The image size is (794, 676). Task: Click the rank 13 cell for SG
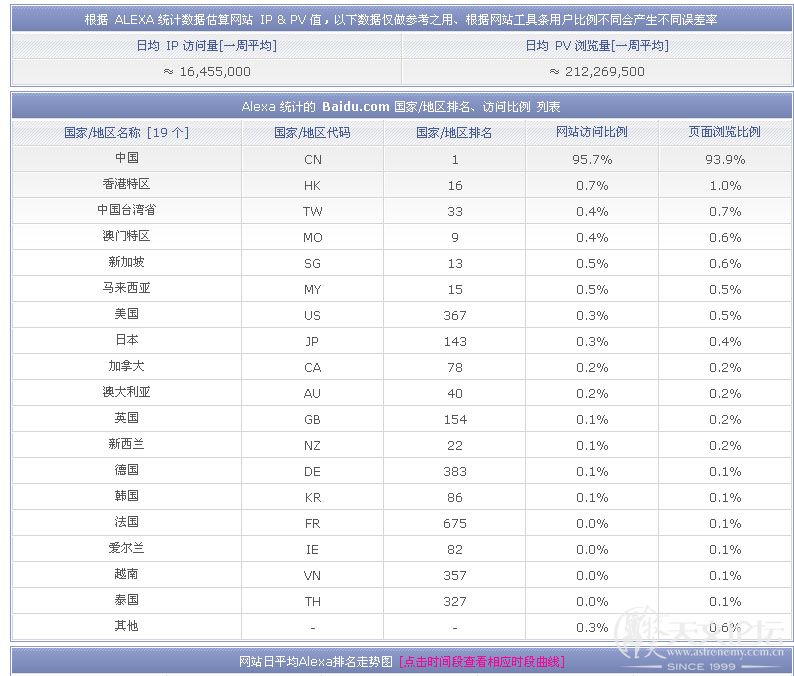tap(455, 264)
